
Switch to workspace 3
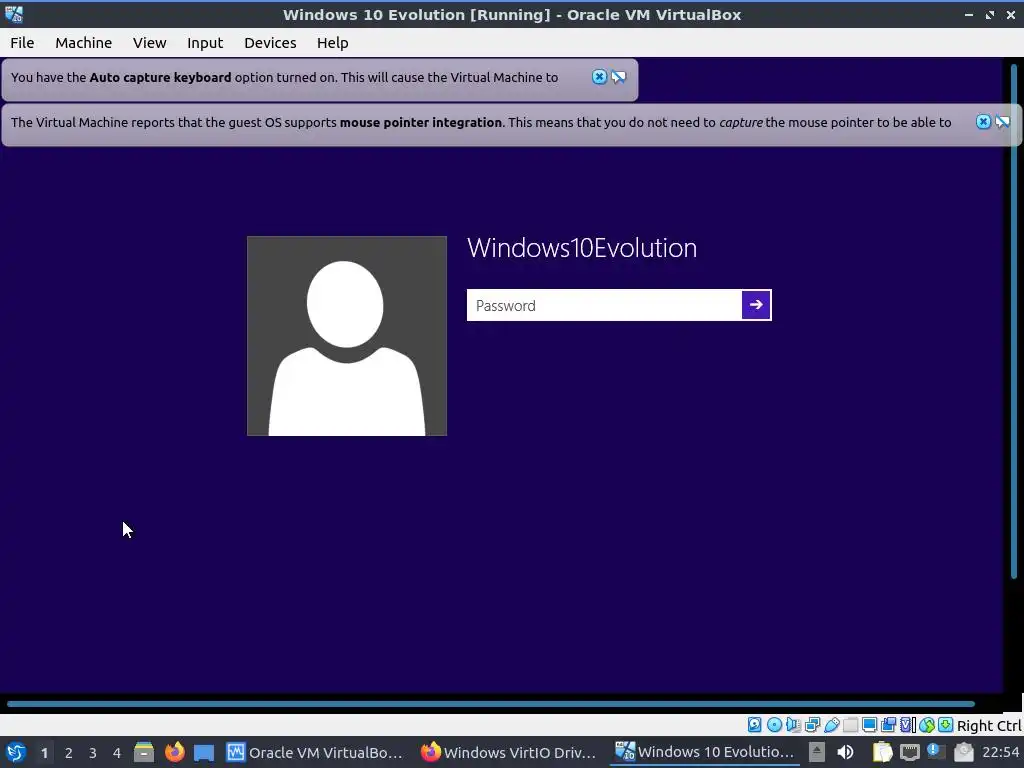[x=93, y=752]
